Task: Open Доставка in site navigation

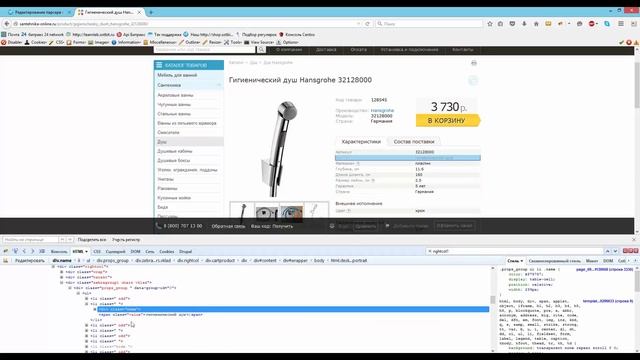Action: coord(326,49)
